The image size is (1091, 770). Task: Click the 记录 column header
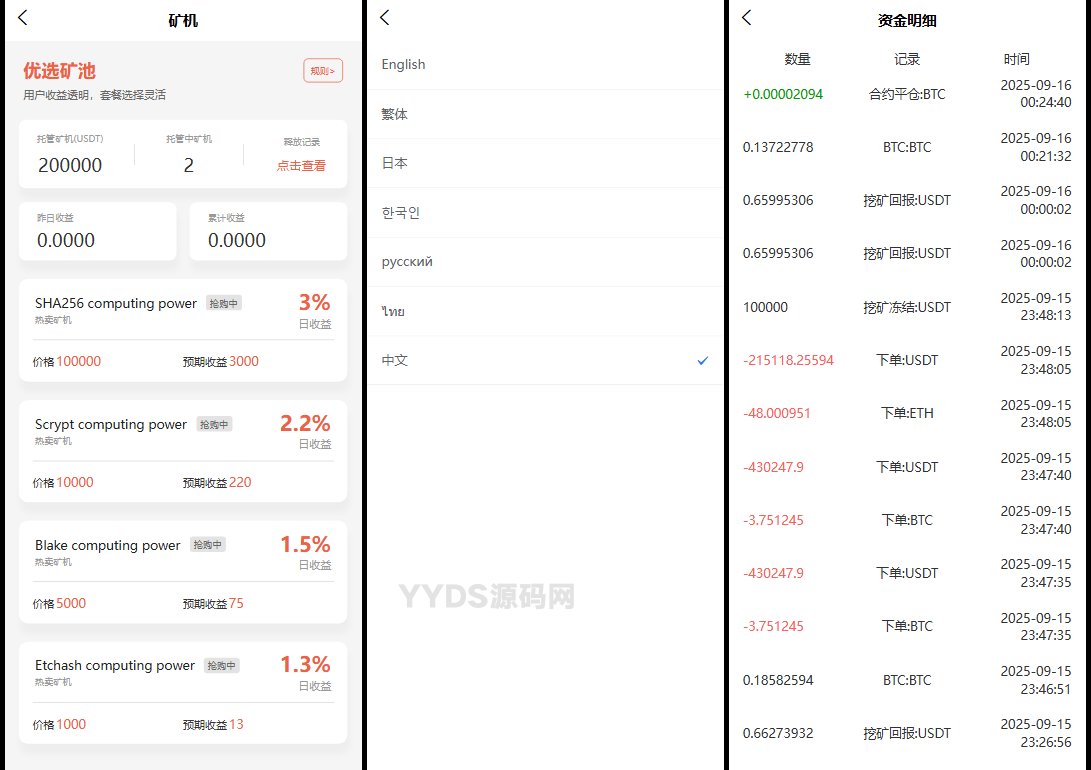(x=907, y=59)
